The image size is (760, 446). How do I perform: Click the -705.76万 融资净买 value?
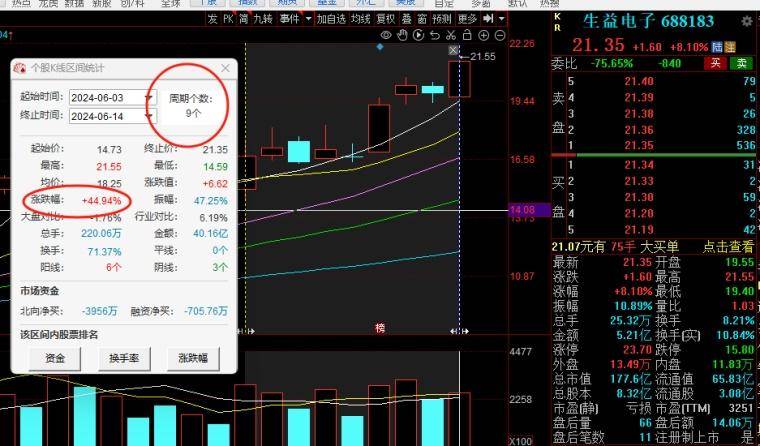206,311
